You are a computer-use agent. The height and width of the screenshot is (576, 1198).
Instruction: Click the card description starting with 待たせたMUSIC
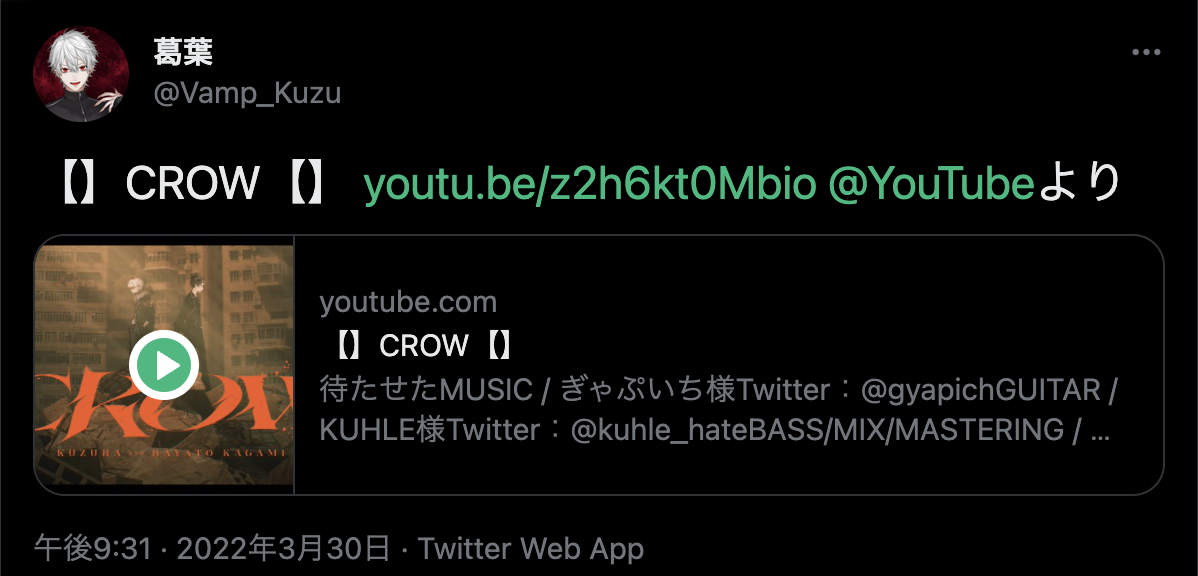pyautogui.click(x=719, y=410)
